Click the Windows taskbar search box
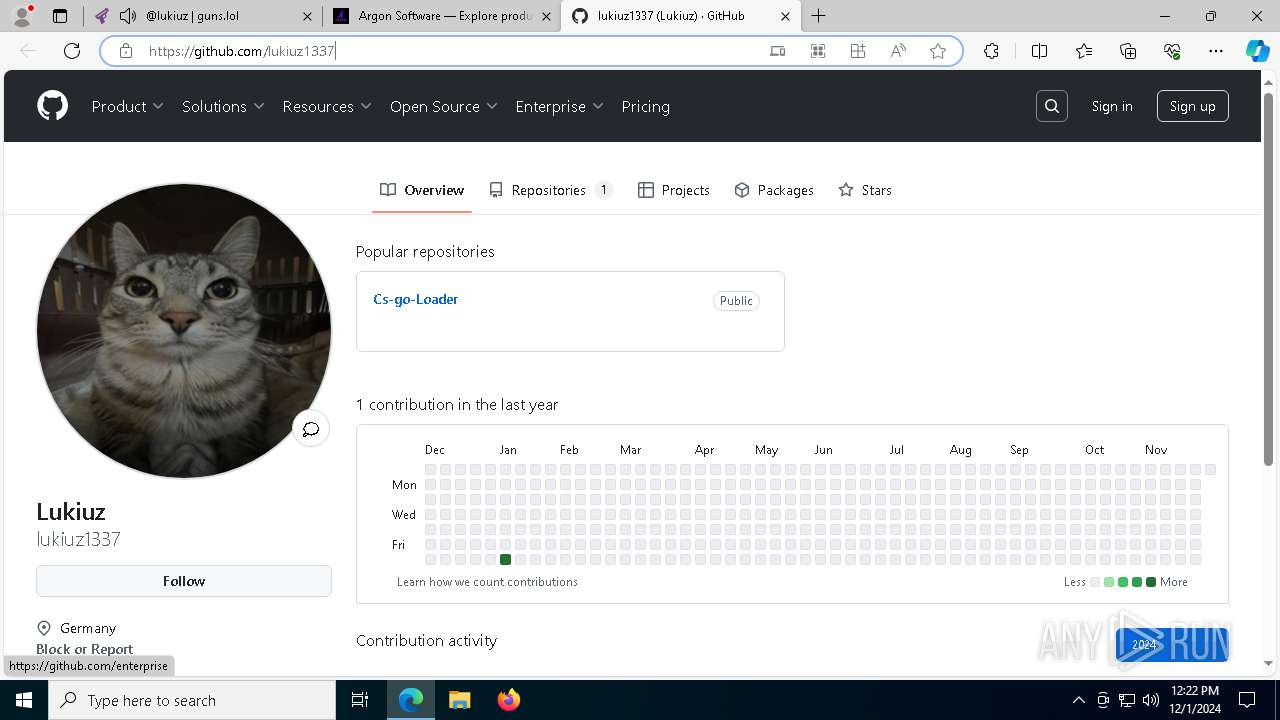The width and height of the screenshot is (1280, 720). (x=192, y=700)
